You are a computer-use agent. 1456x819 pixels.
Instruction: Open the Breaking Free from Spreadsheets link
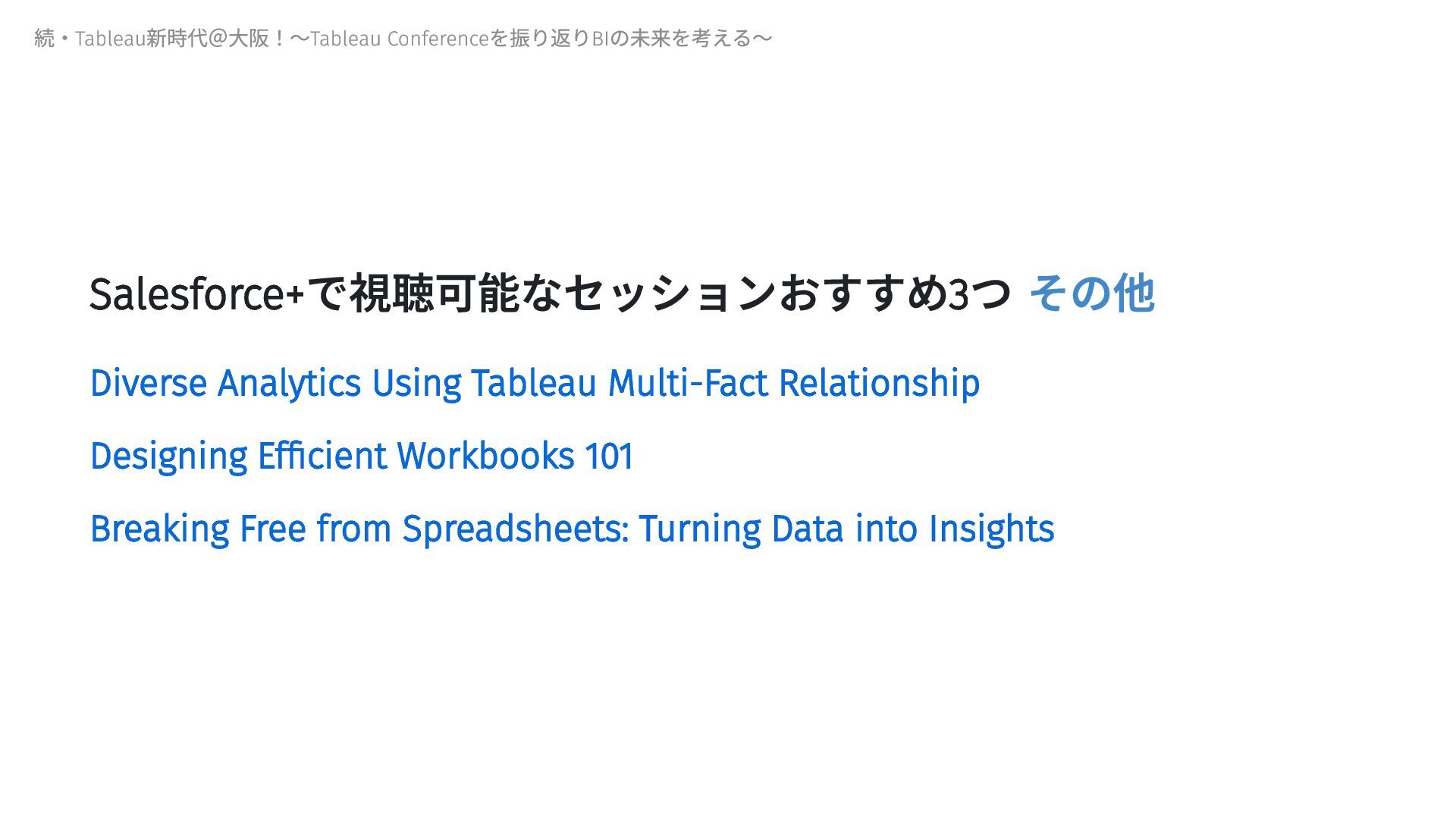(x=572, y=529)
